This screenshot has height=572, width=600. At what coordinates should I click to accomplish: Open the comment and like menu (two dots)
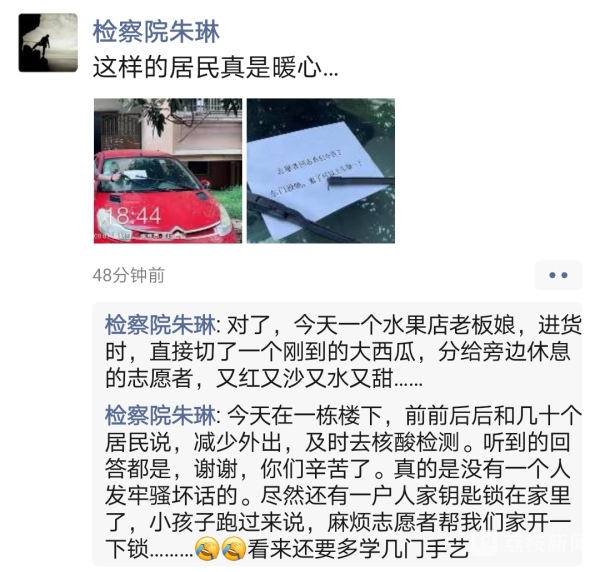[558, 275]
